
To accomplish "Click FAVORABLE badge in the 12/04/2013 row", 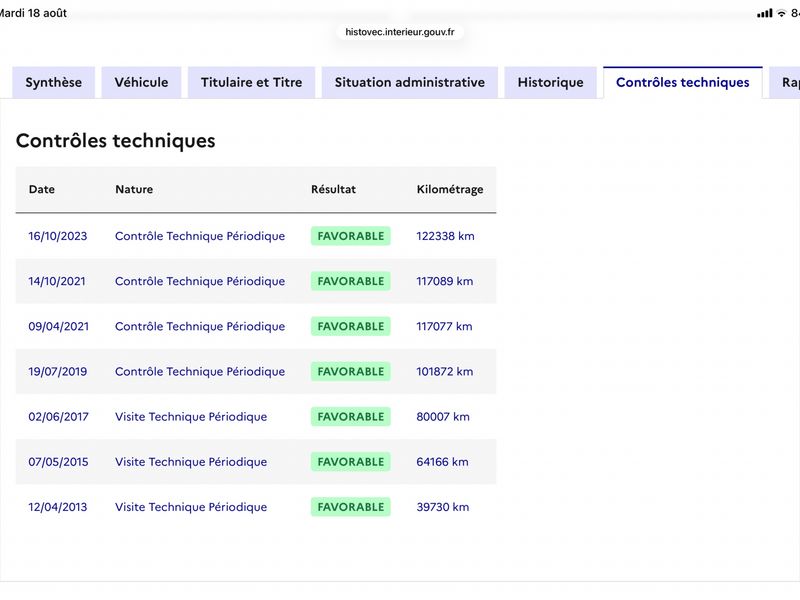I will pyautogui.click(x=351, y=507).
